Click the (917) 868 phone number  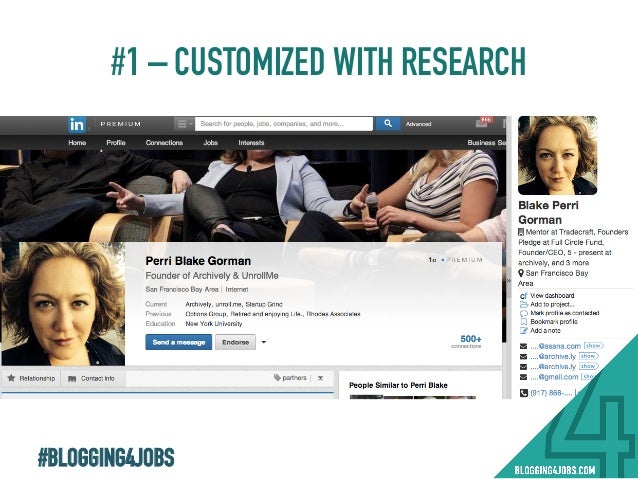(x=551, y=393)
